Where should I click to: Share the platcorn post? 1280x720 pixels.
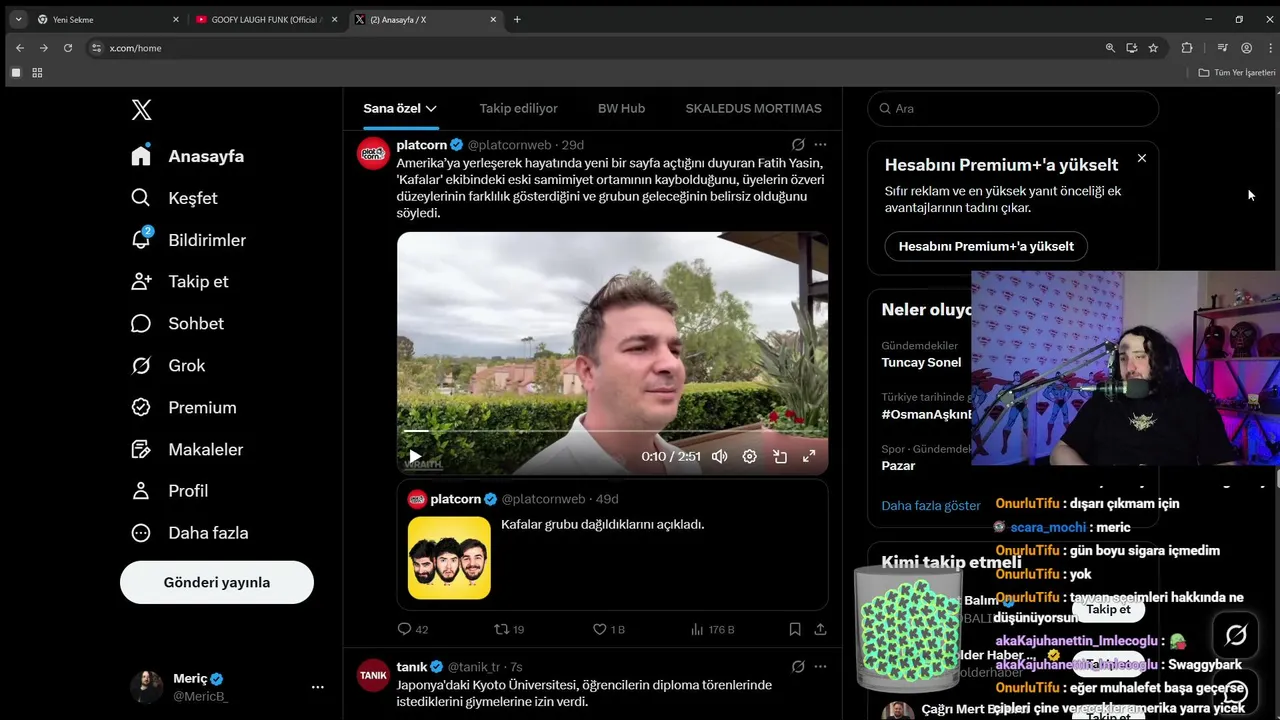[821, 629]
